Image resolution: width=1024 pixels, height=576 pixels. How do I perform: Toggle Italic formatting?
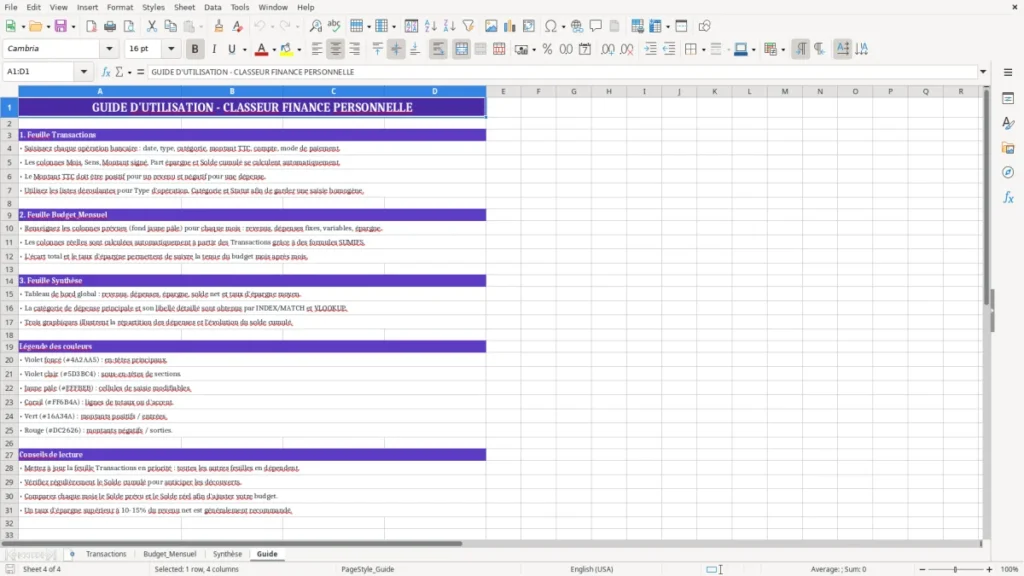214,49
